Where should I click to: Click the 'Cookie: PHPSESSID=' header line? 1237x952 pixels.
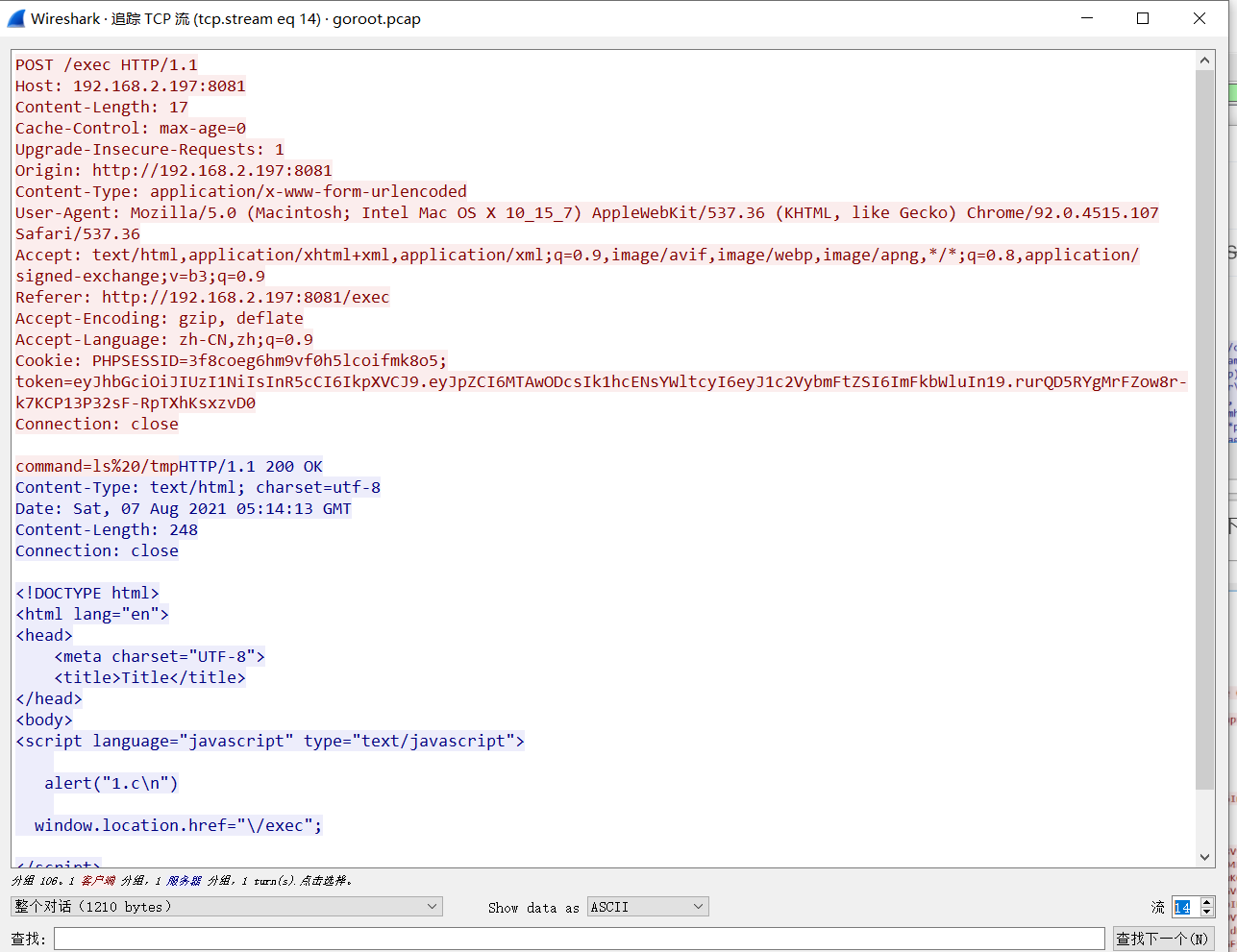(x=232, y=361)
